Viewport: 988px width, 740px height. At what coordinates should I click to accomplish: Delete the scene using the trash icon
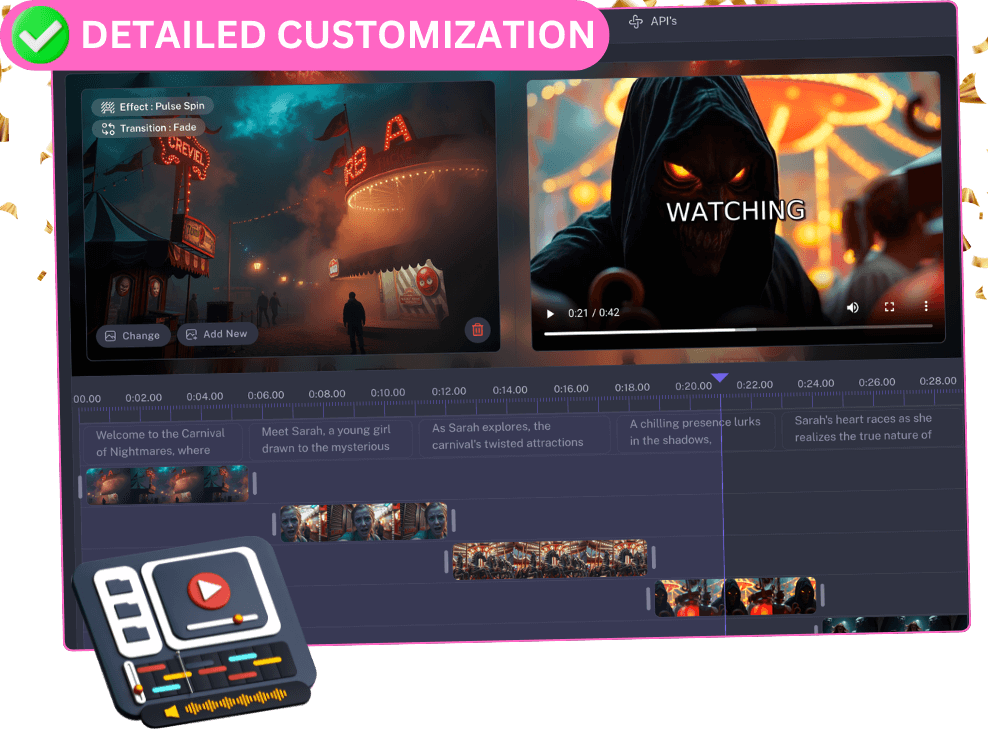pos(477,328)
